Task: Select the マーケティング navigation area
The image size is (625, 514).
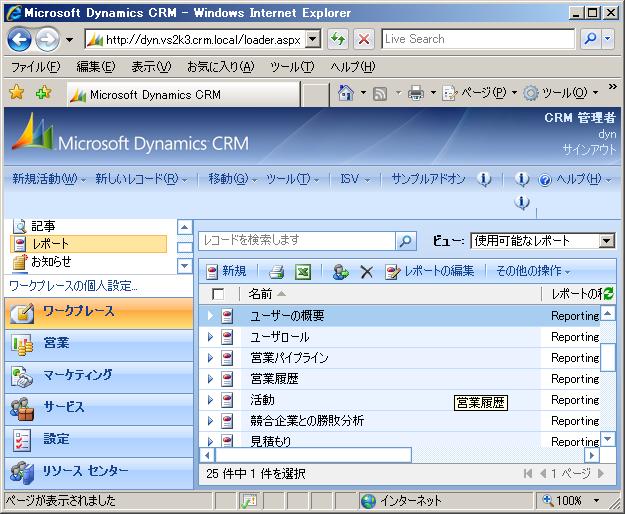Action: (99, 376)
